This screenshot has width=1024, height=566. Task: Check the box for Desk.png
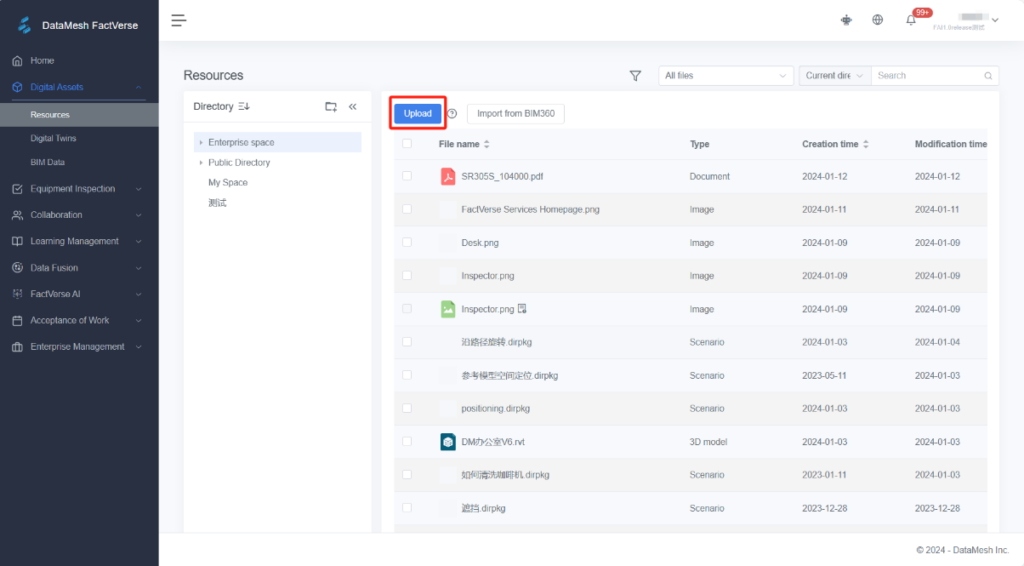coord(407,242)
